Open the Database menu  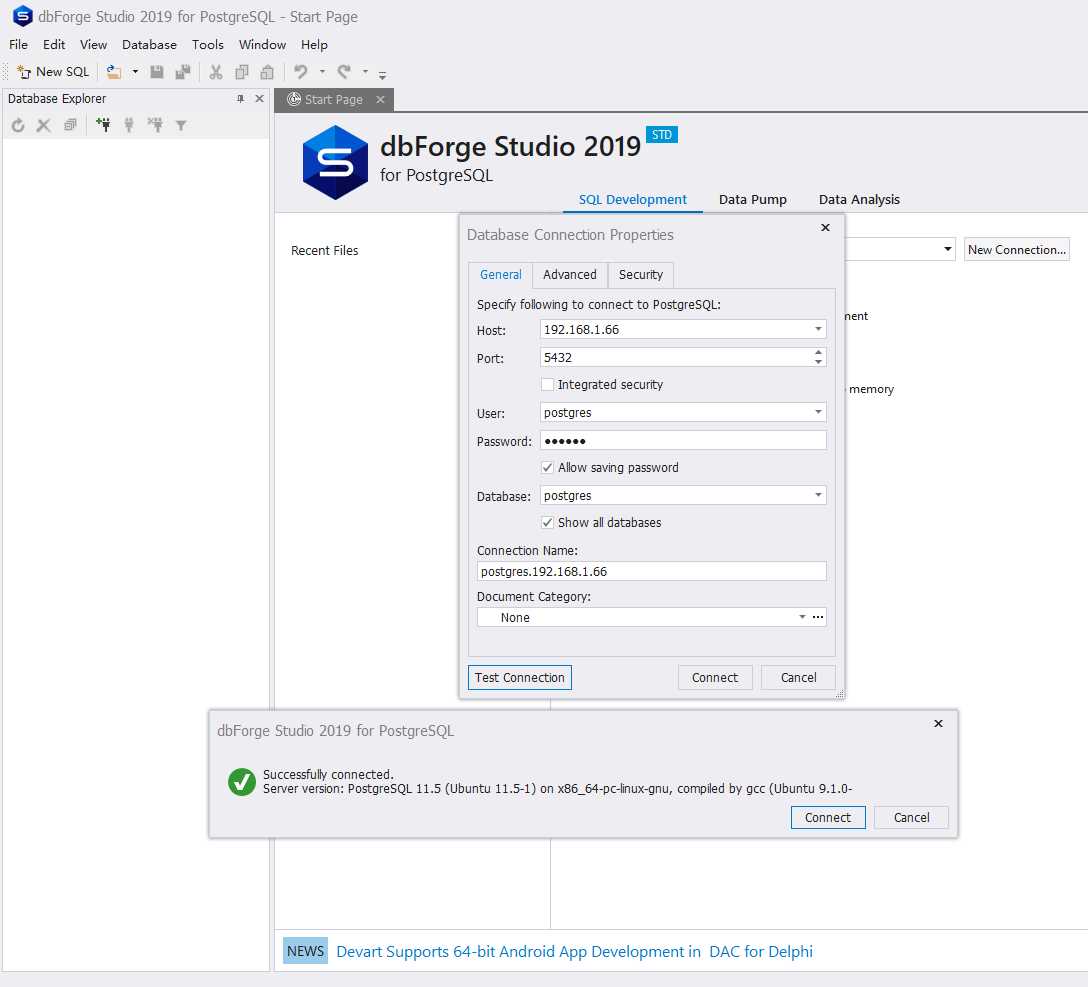point(149,44)
